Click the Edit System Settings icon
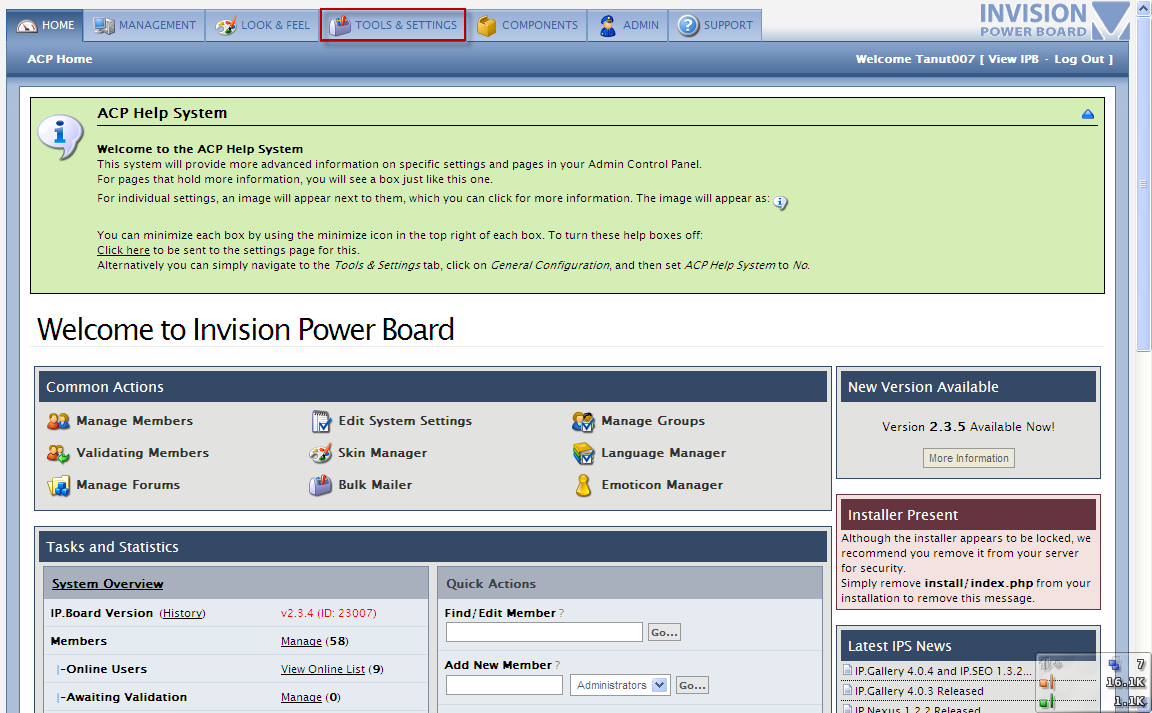Viewport: 1152px width, 713px height. (x=321, y=421)
